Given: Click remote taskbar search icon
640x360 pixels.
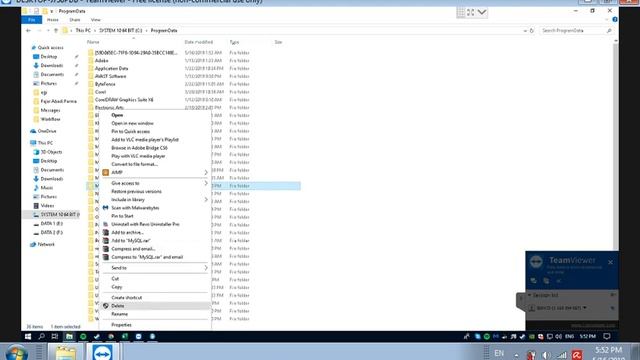Looking at the screenshot, I should click(x=41, y=336).
